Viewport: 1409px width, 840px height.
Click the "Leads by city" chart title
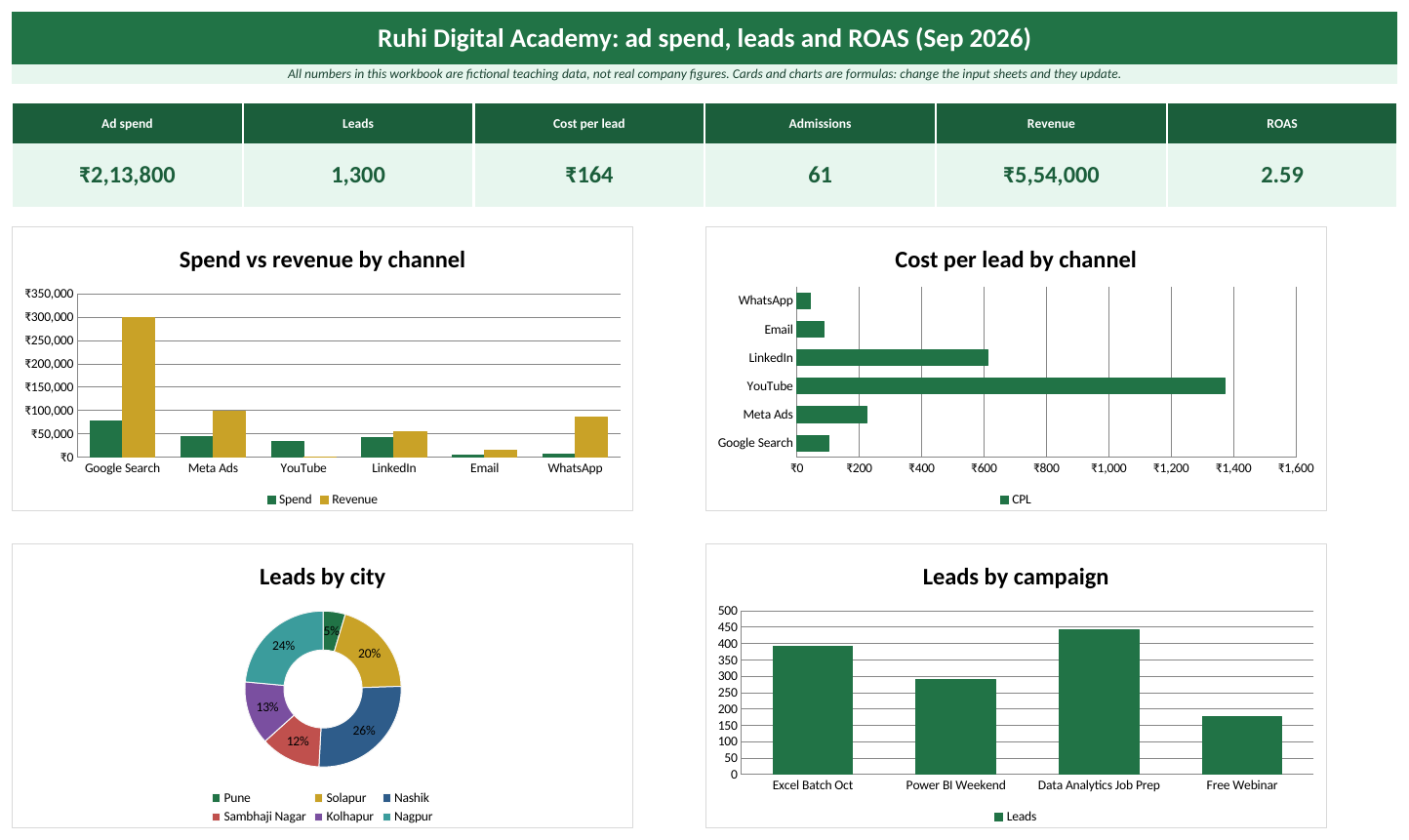click(322, 577)
